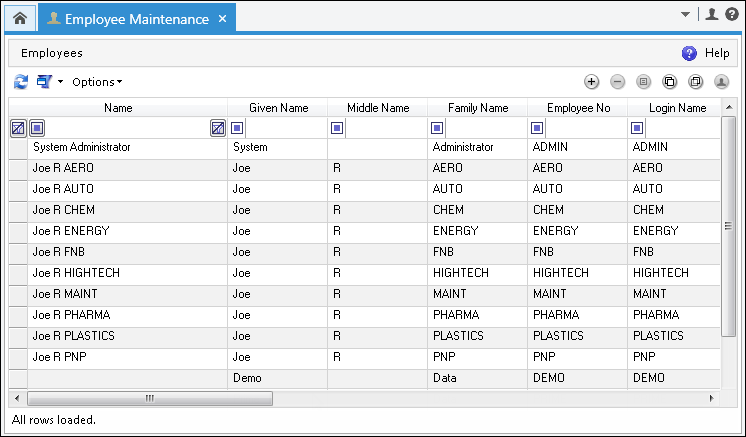This screenshot has height=437, width=746.
Task: Click the duplicate windows icon button
Action: 696,82
